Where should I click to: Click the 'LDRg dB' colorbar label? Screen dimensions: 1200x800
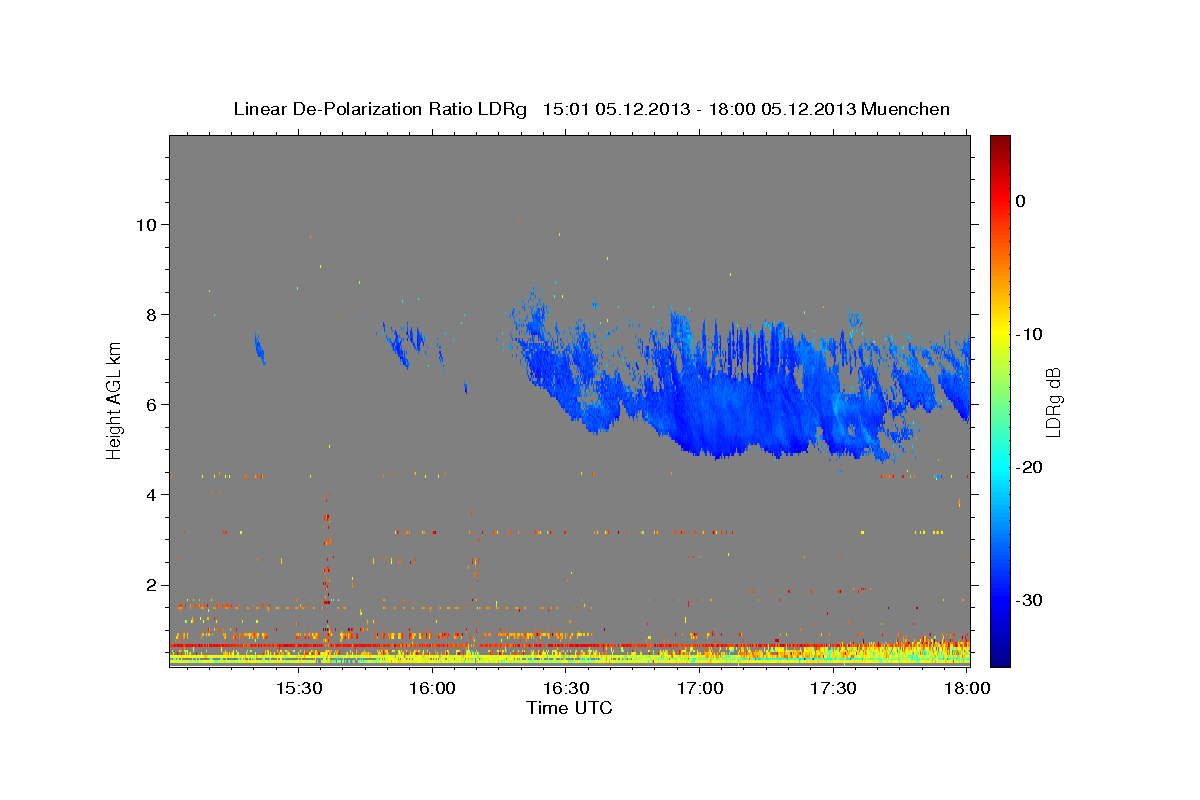pos(1052,403)
